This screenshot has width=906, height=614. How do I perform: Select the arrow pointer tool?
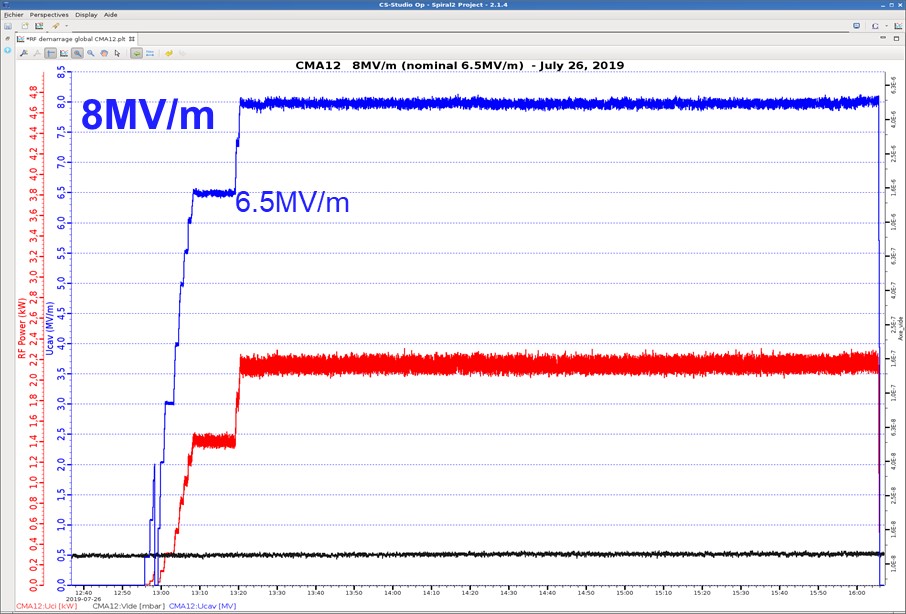point(117,53)
